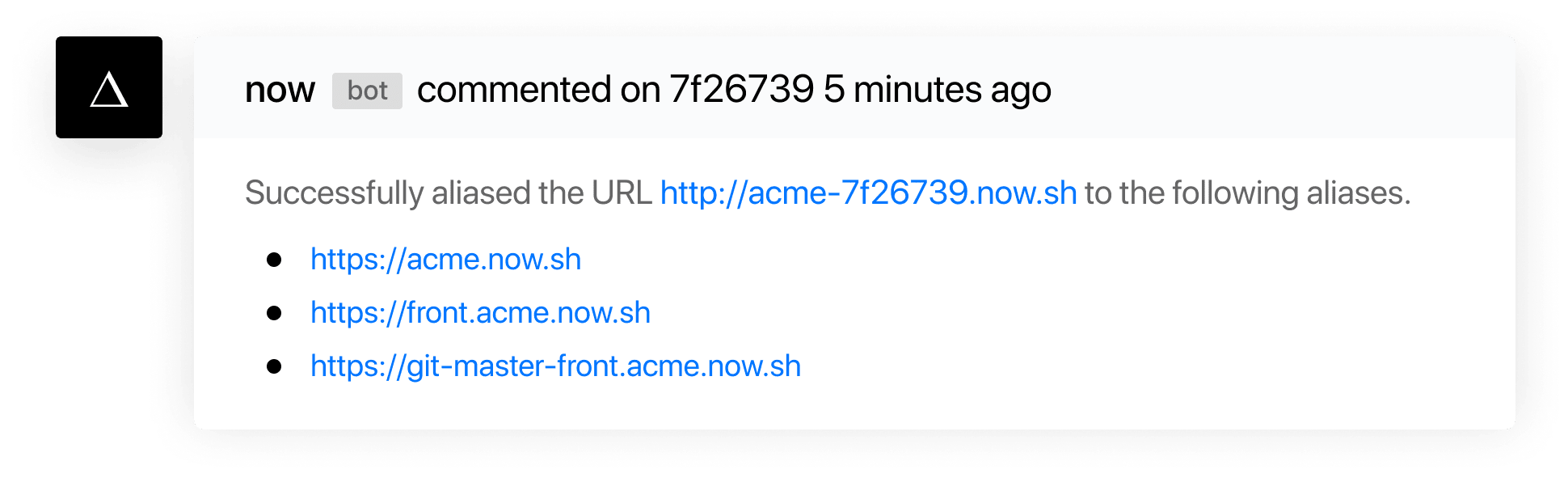Screen dimensions: 1568x478
Task: Open the acme-7f26739.now.sh deployment URL
Action: click(868, 193)
